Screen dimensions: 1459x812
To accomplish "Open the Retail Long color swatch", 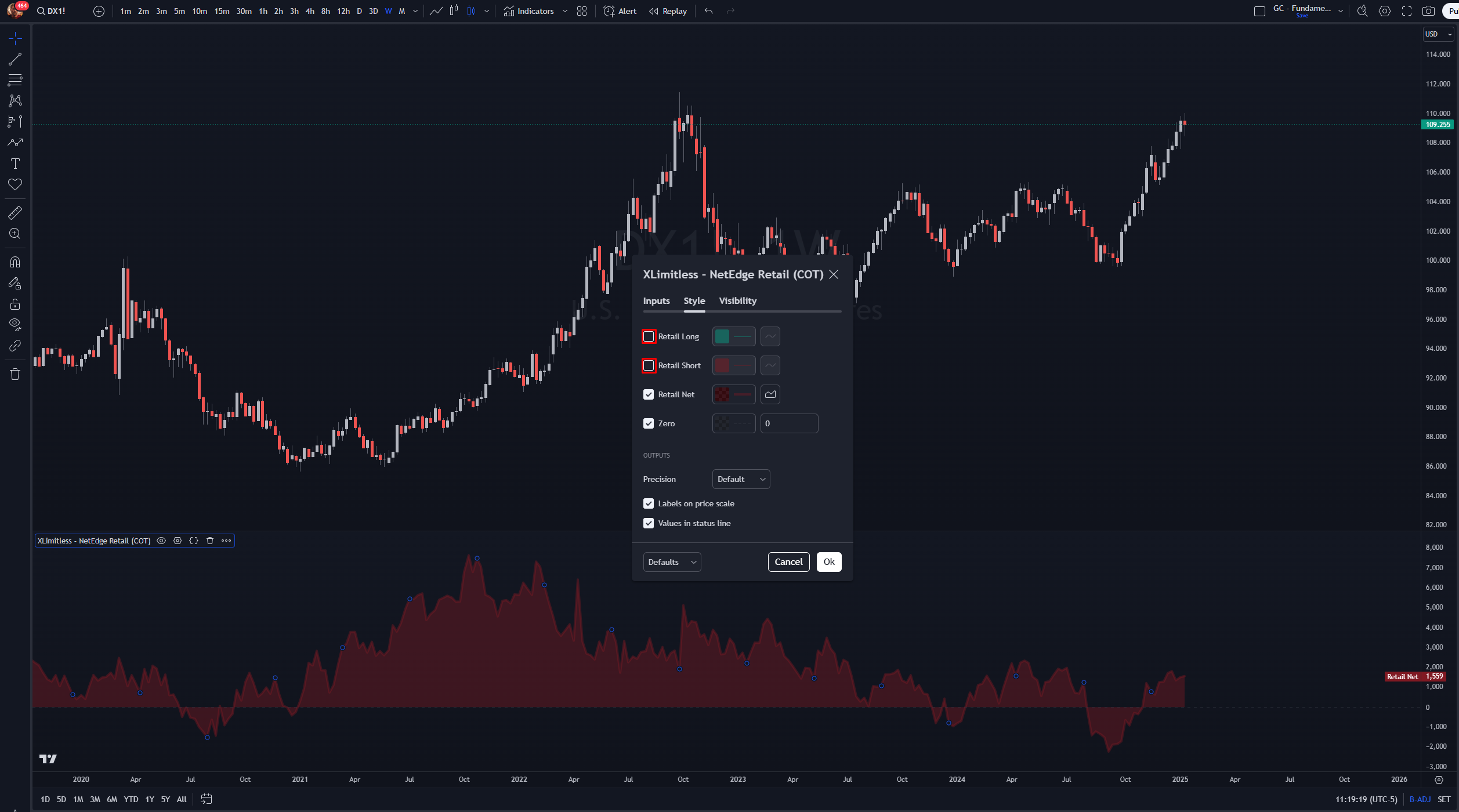I will (x=722, y=336).
